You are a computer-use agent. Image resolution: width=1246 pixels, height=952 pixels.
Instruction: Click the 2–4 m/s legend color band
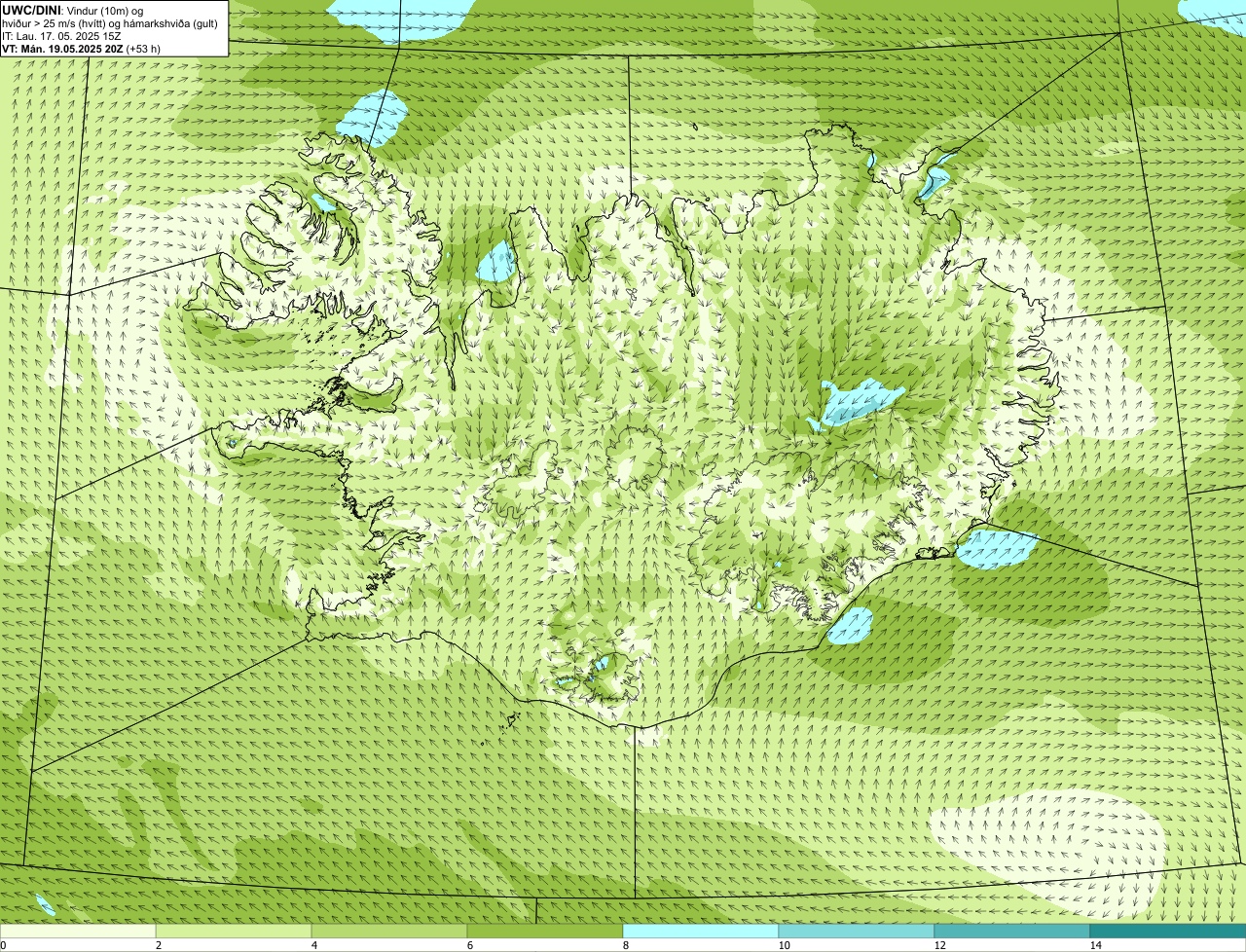click(x=234, y=931)
